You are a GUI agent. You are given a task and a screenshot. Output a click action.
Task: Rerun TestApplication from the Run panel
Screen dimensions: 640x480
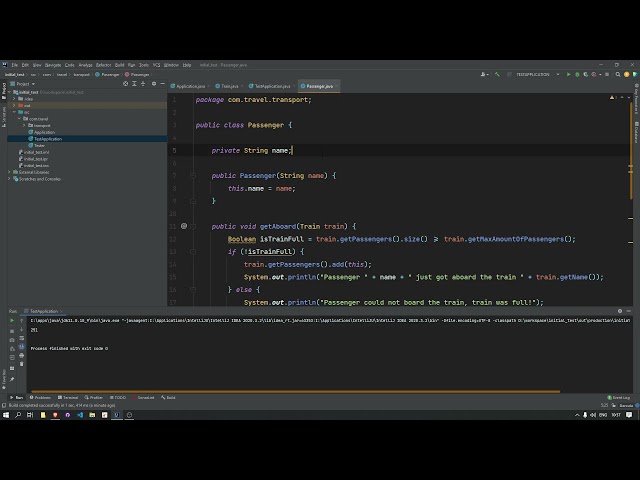coord(12,321)
